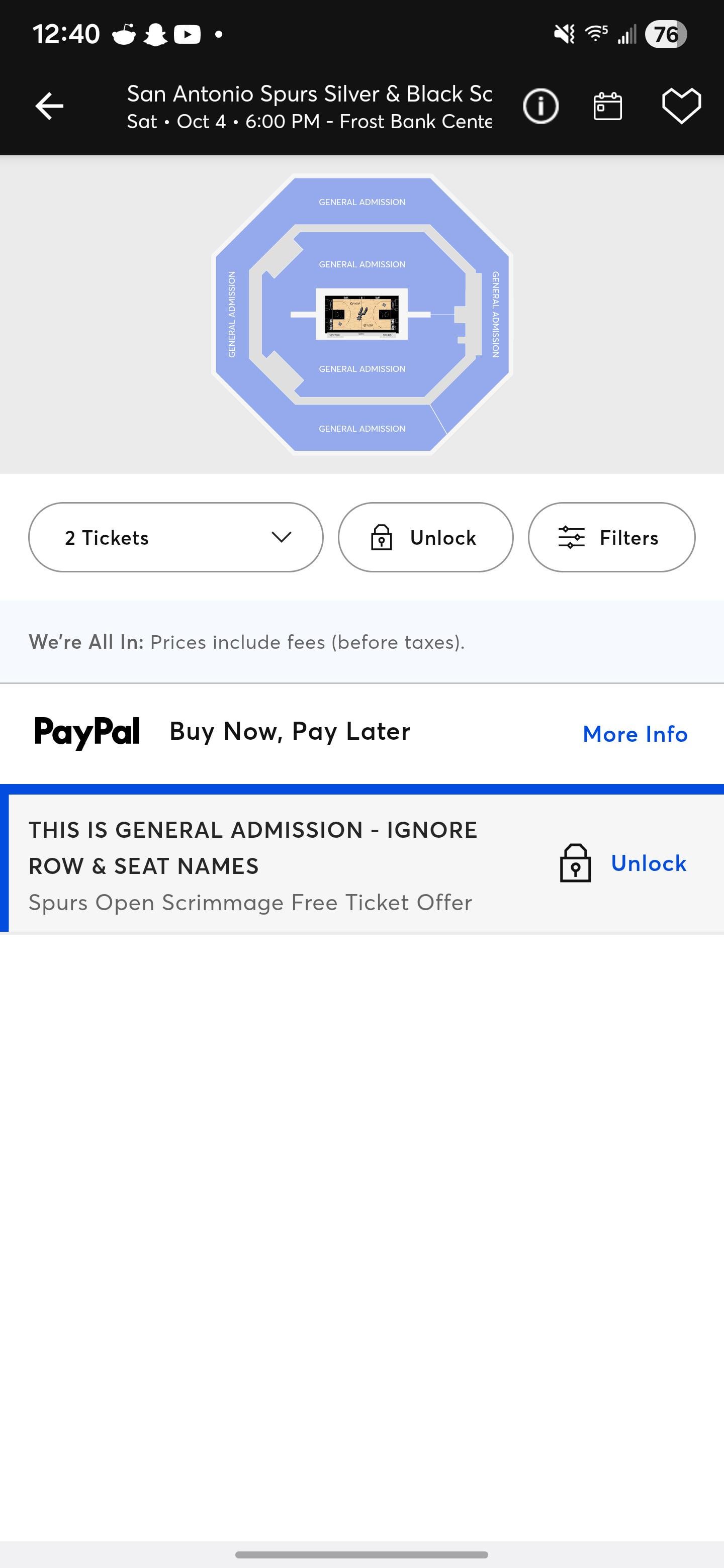The width and height of the screenshot is (724, 1568).
Task: Select the bottom General Admission map section
Action: point(361,429)
